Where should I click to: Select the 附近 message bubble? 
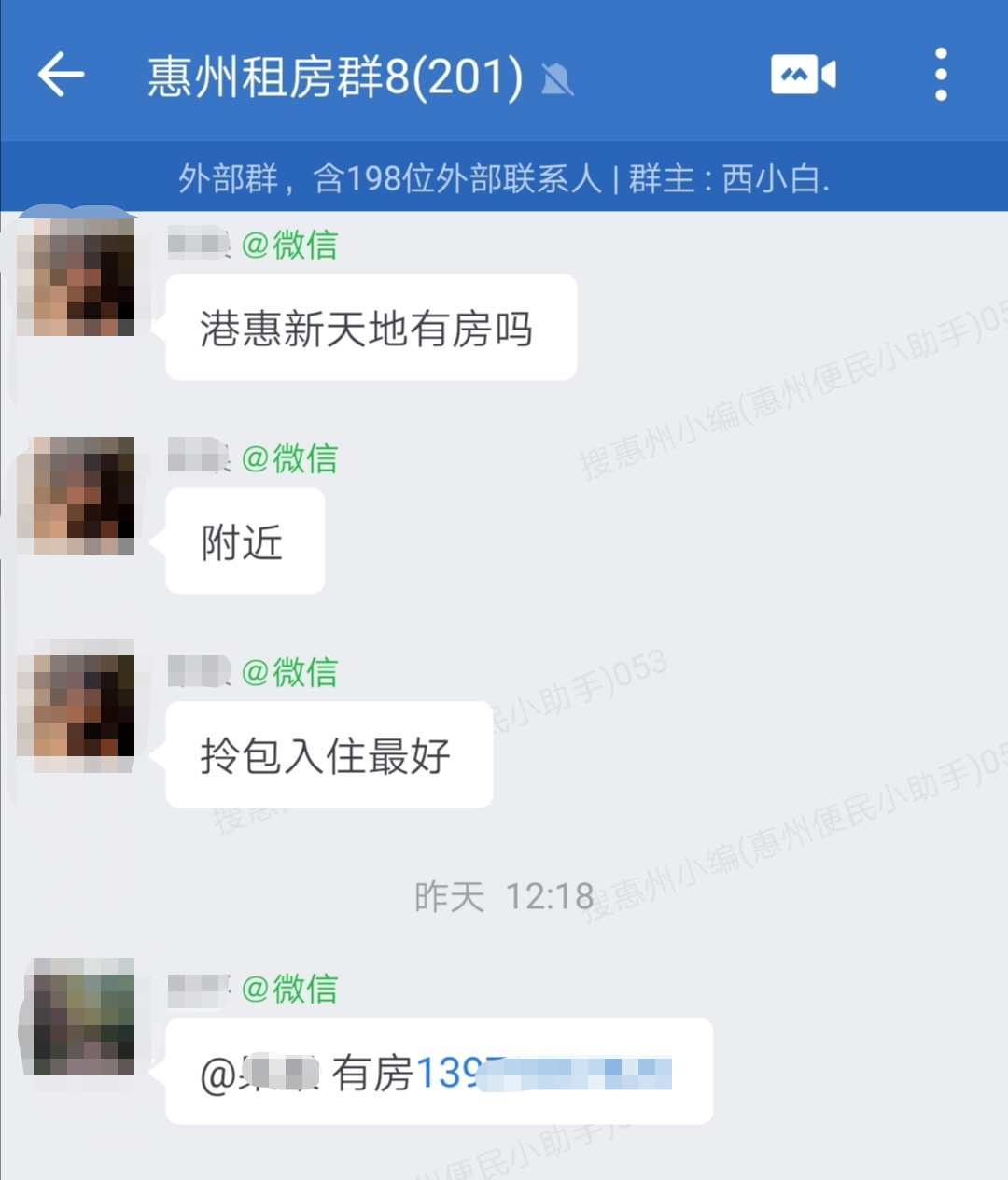pos(245,541)
